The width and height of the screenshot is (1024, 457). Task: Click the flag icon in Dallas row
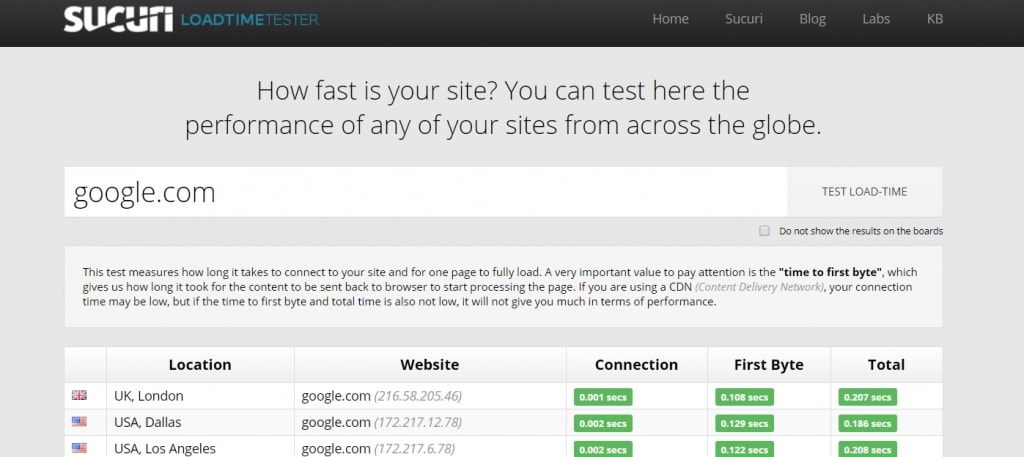tap(79, 422)
